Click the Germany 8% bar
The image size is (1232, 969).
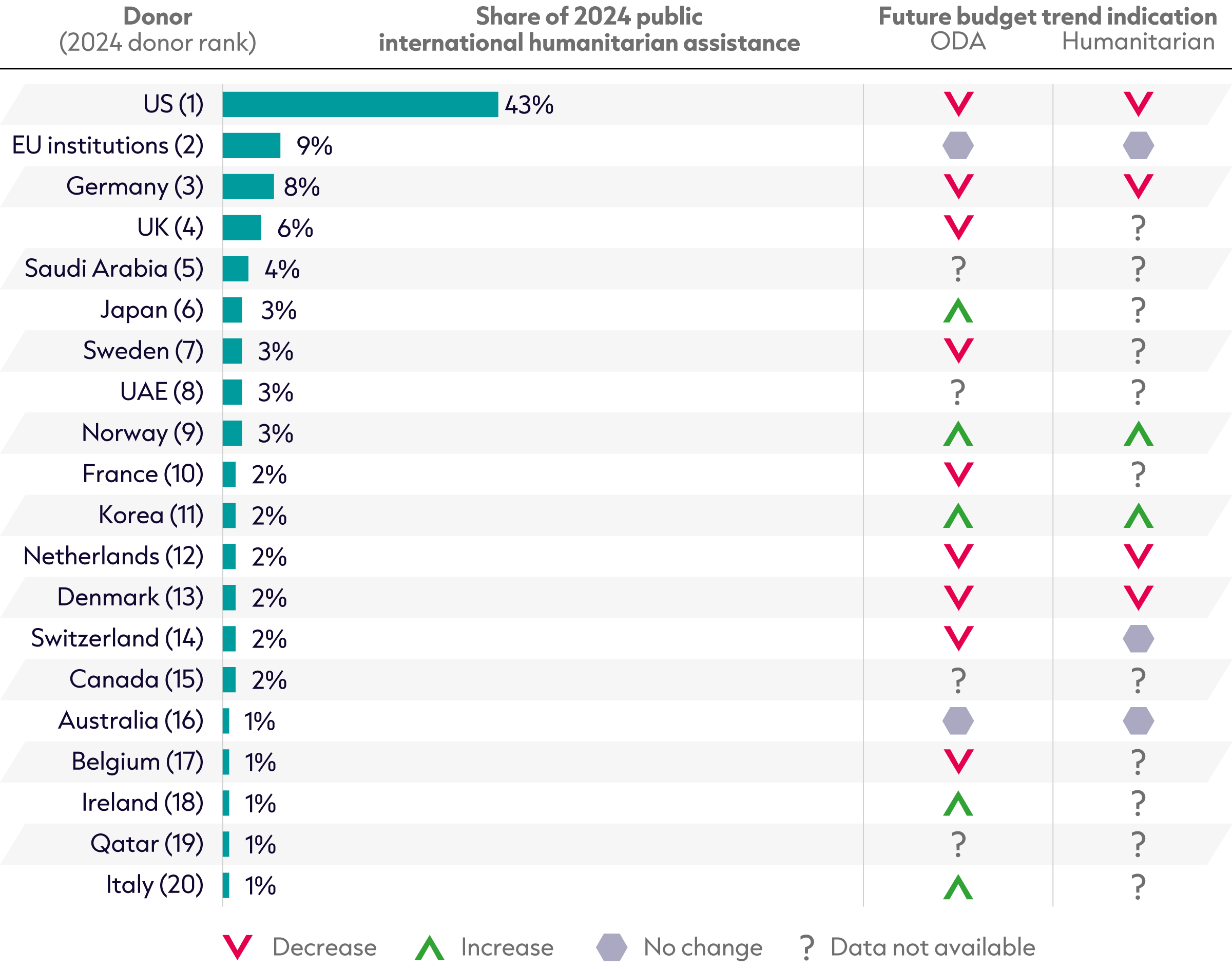(248, 186)
